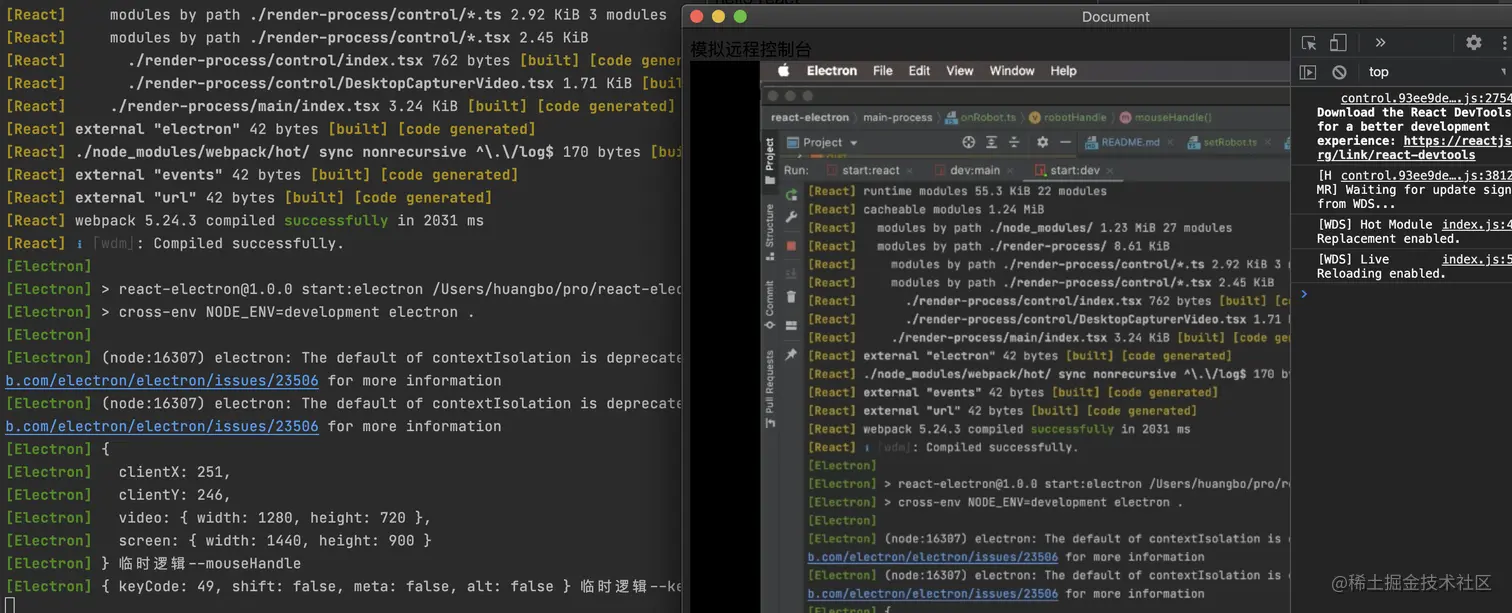Click the expand all icon in Project toolbar

click(991, 143)
